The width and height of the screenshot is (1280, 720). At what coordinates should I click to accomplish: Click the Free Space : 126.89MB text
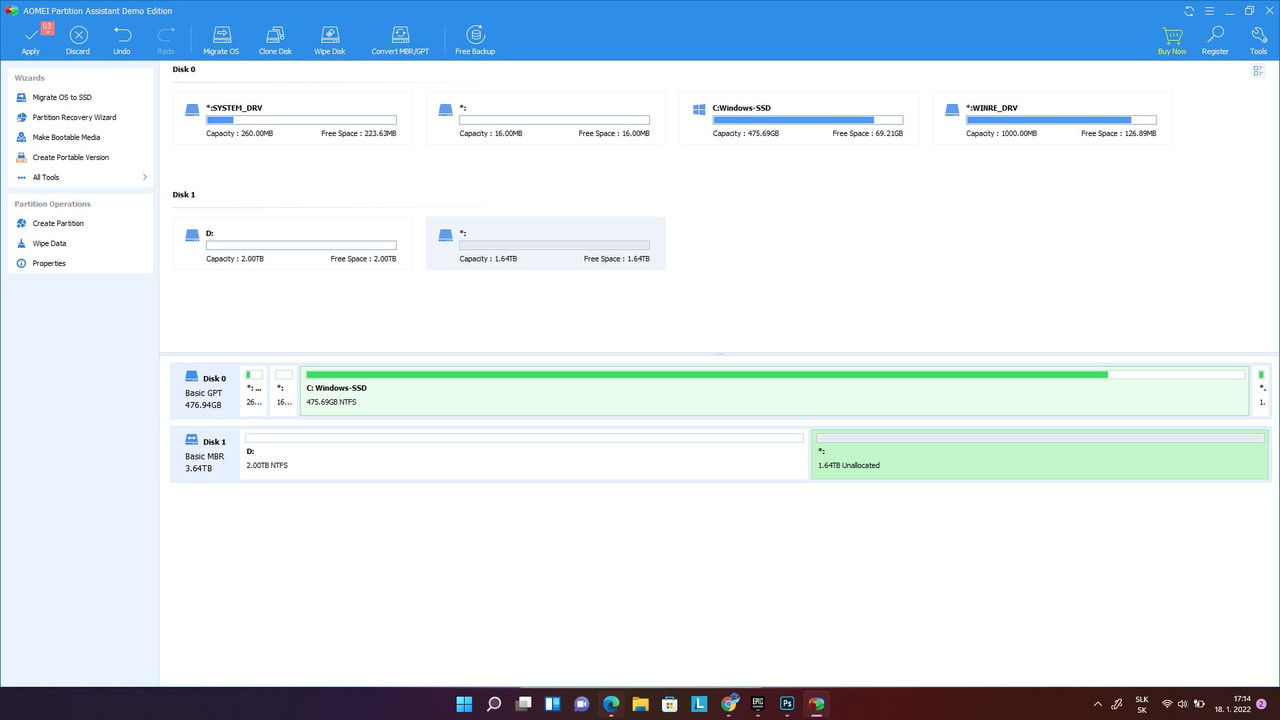[1119, 133]
